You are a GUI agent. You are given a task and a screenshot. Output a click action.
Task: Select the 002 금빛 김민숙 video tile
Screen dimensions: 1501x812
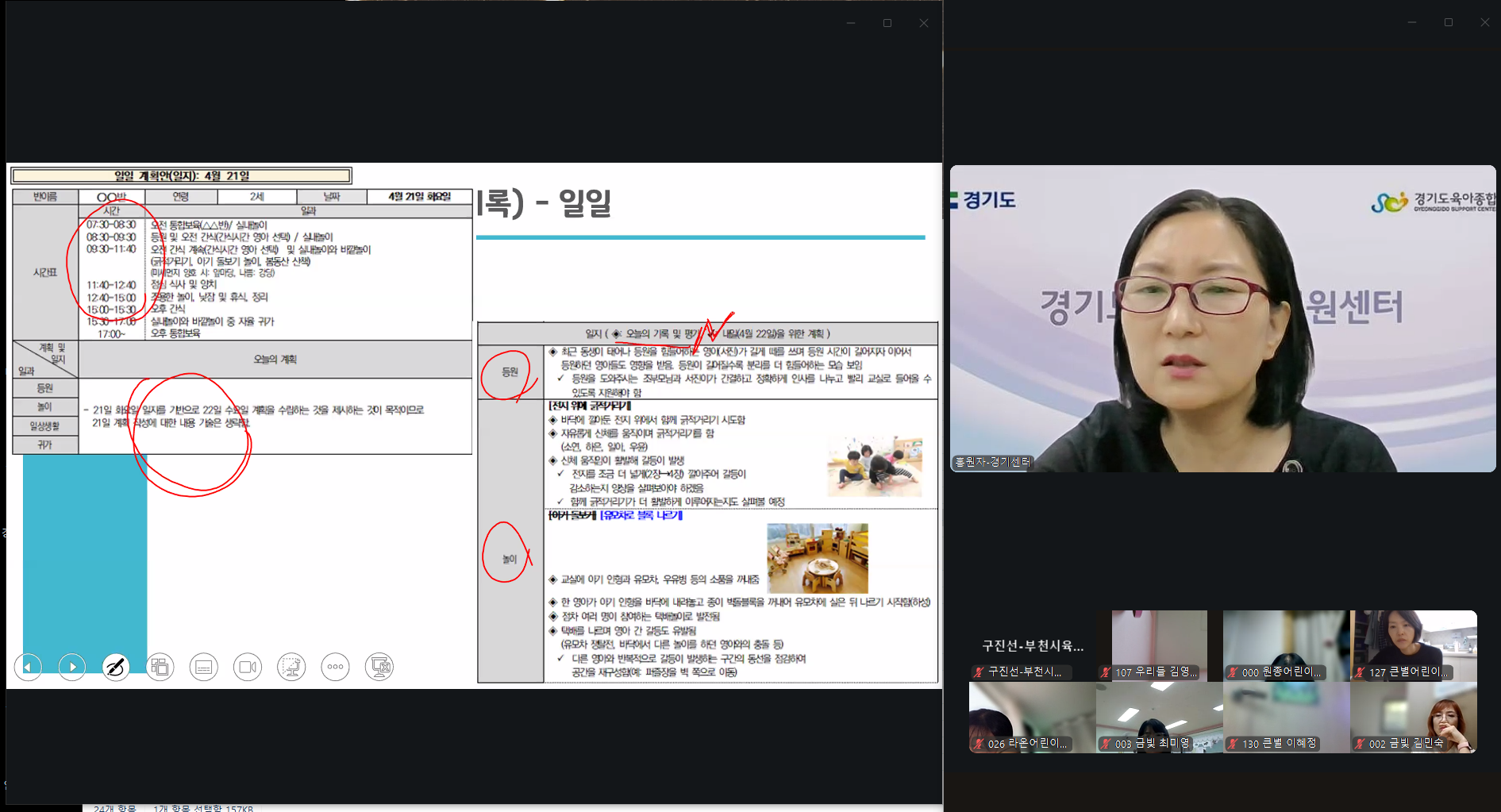(1413, 717)
